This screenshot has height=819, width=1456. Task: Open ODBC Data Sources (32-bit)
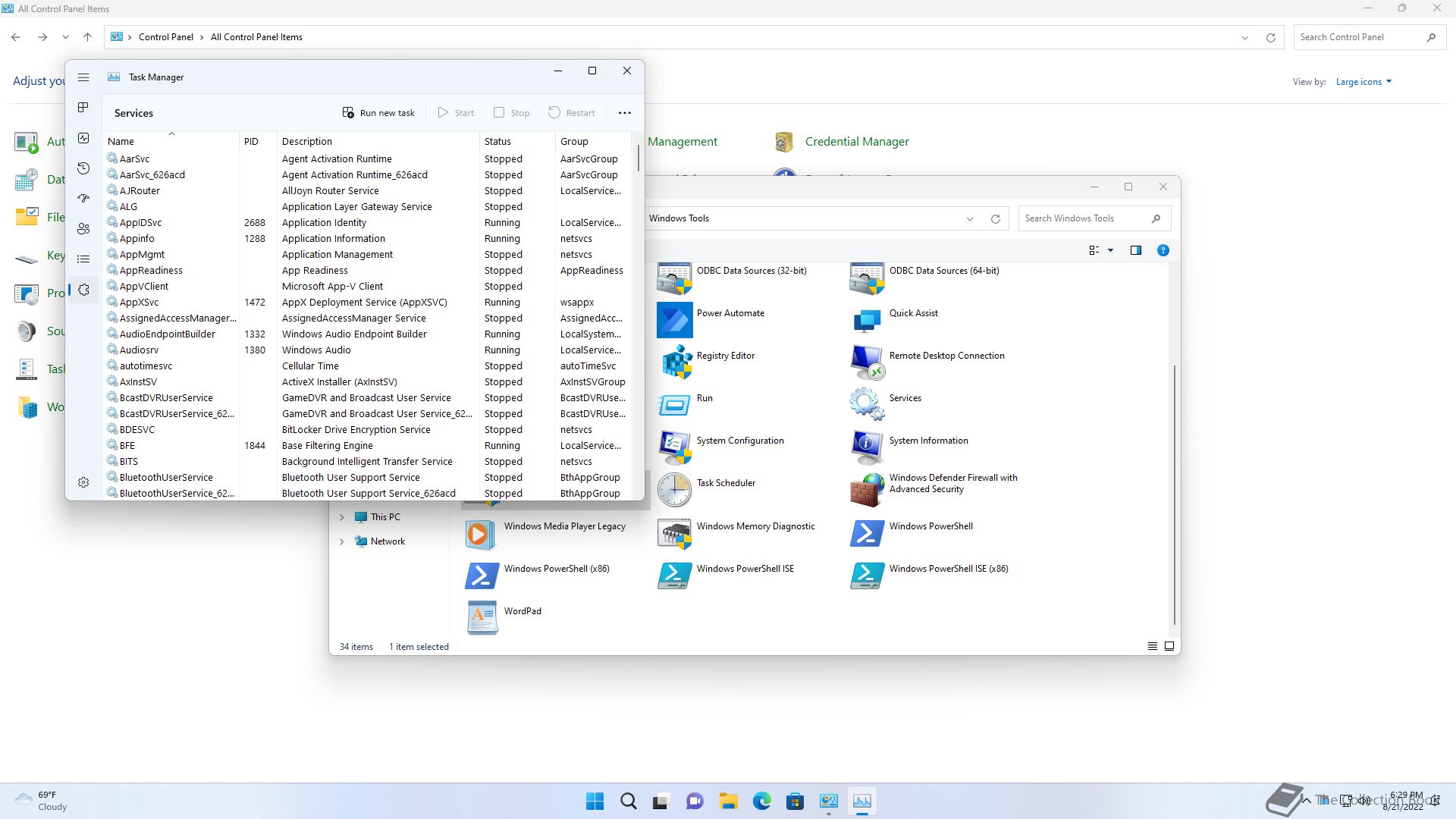click(733, 278)
